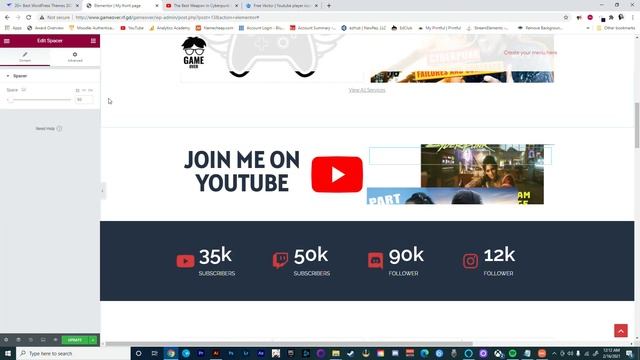This screenshot has width=640, height=360.
Task: Open the YouTube bookmark
Action: [132, 28]
